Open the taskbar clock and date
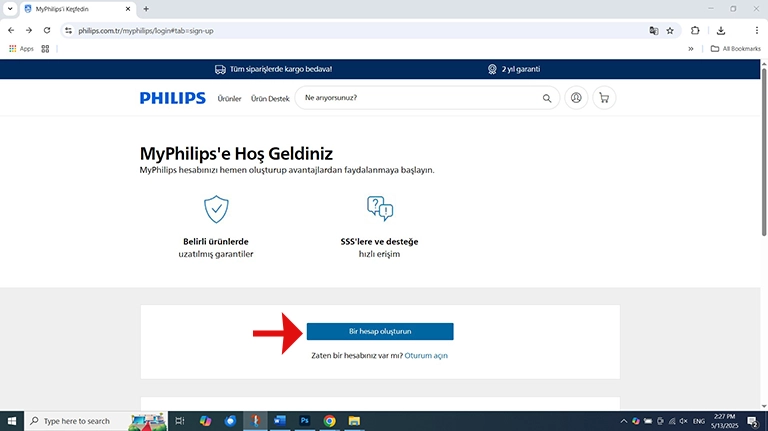 (x=724, y=421)
